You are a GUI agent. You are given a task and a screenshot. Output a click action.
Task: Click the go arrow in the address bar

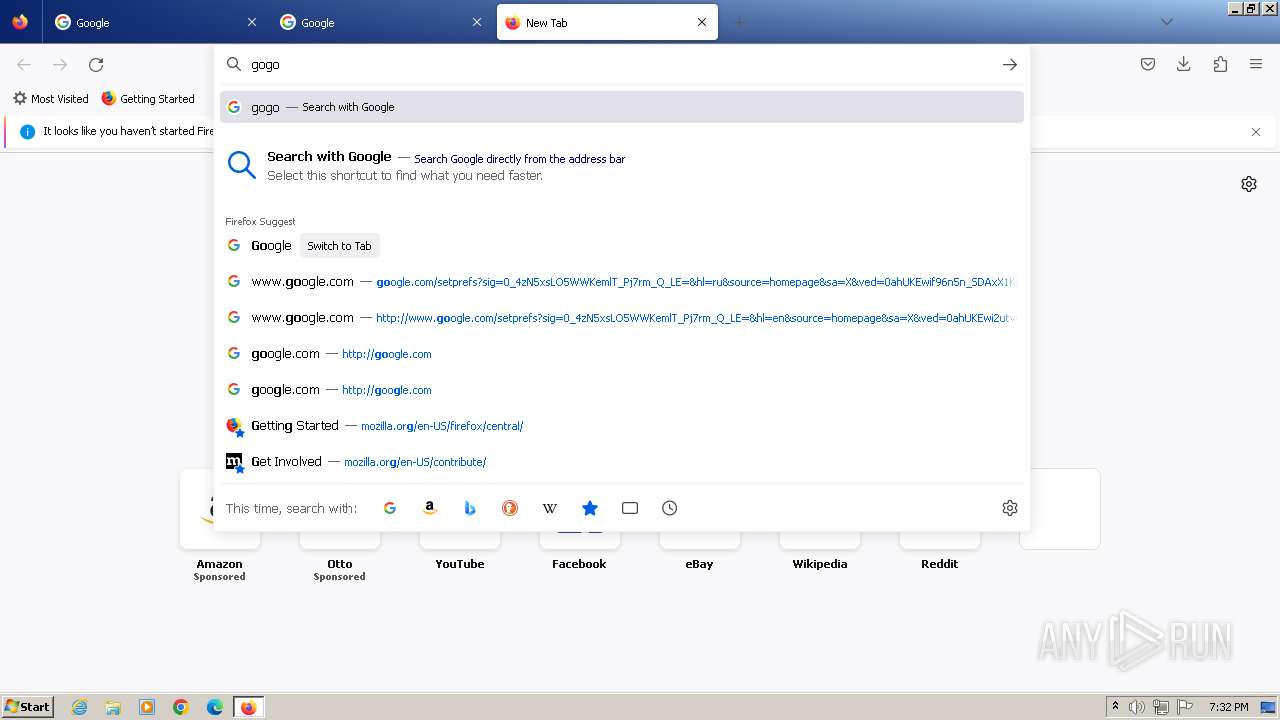[x=1010, y=65]
